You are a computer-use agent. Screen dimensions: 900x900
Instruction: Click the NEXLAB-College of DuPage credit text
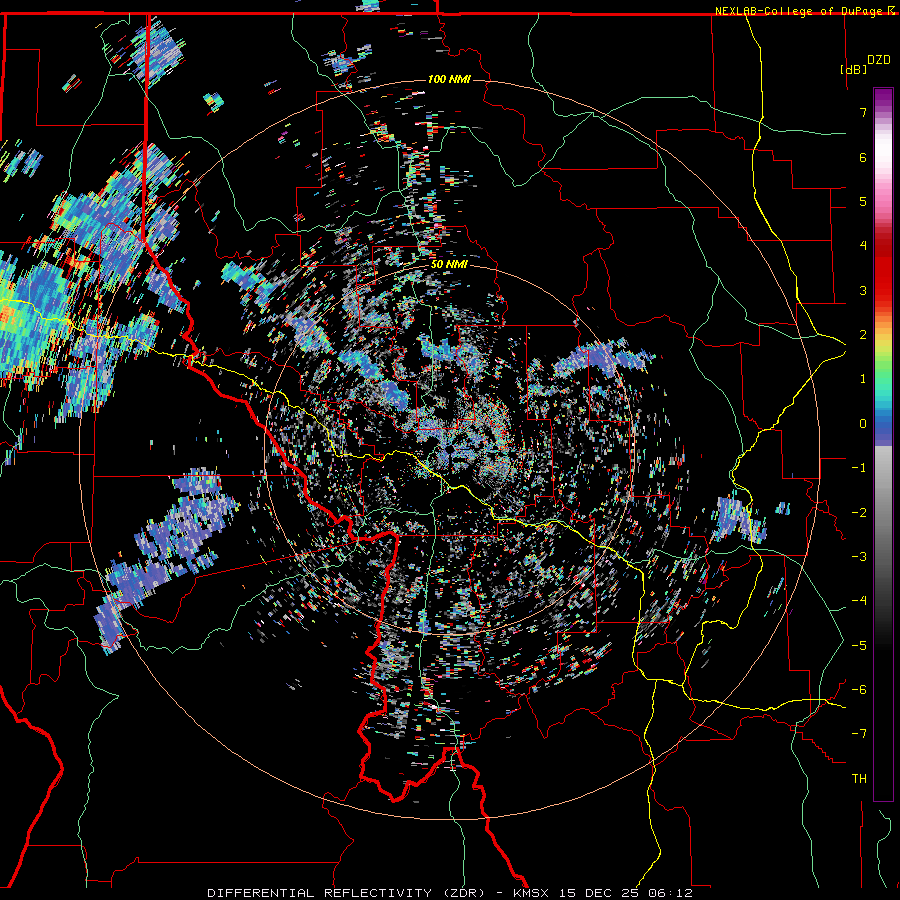798,11
